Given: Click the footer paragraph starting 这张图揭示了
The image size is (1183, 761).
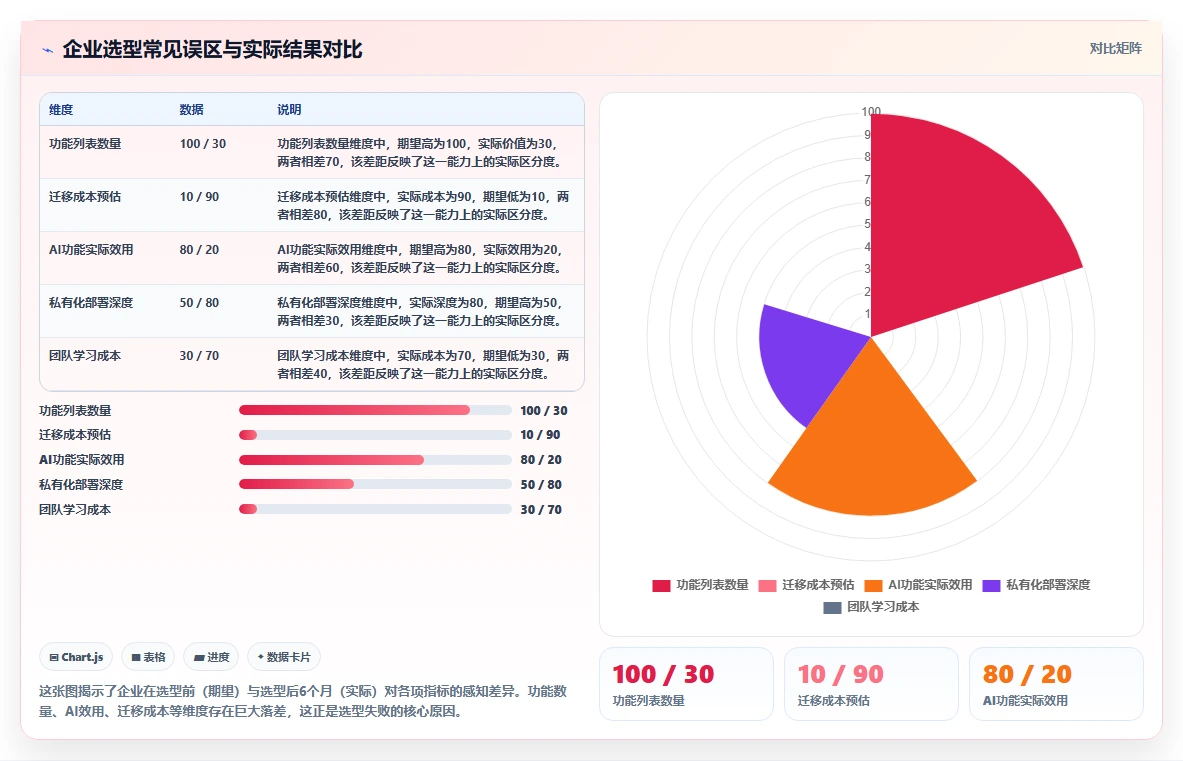Looking at the screenshot, I should [303, 701].
